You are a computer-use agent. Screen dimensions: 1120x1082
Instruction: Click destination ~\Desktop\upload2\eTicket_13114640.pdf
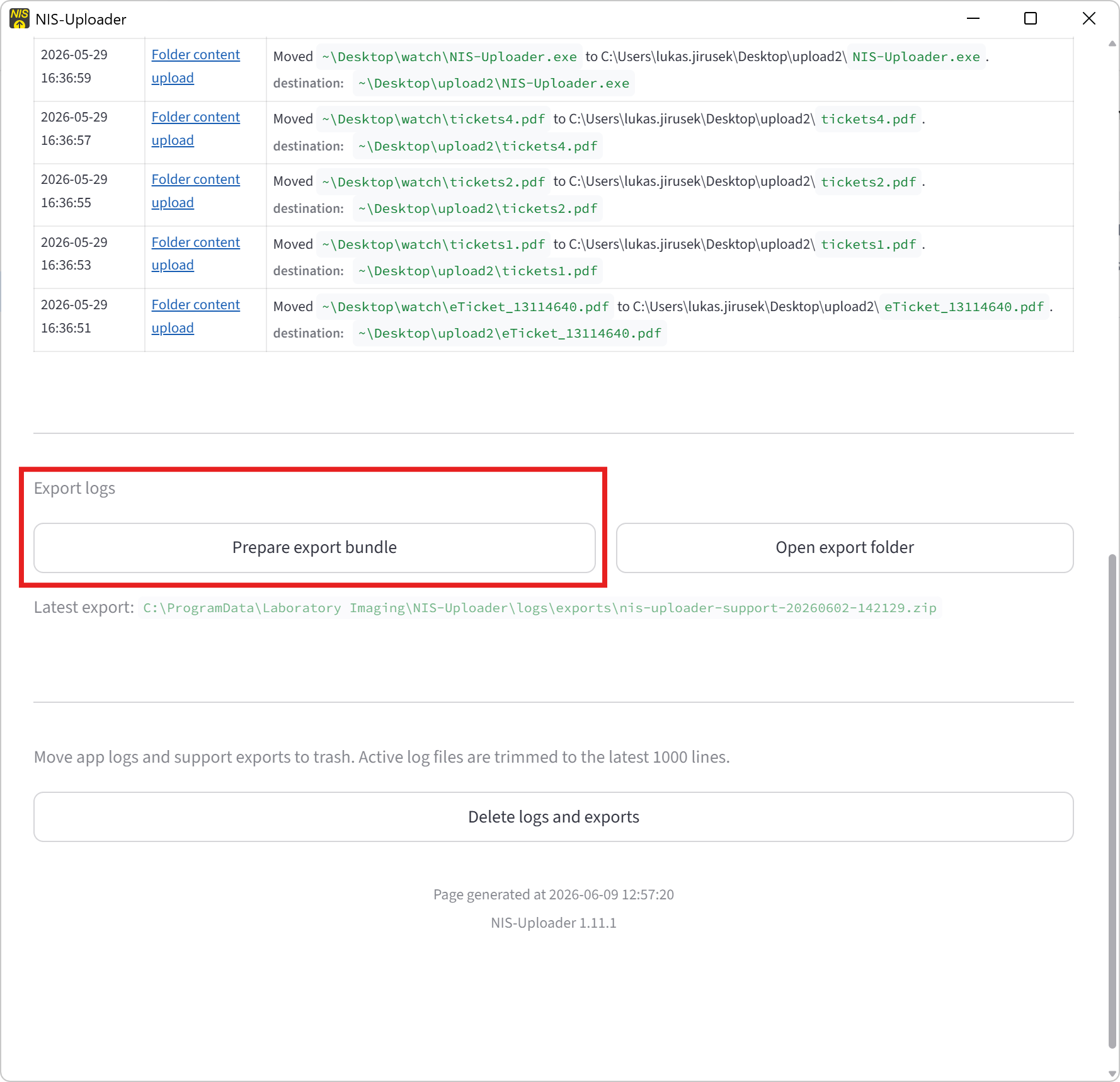tap(510, 333)
